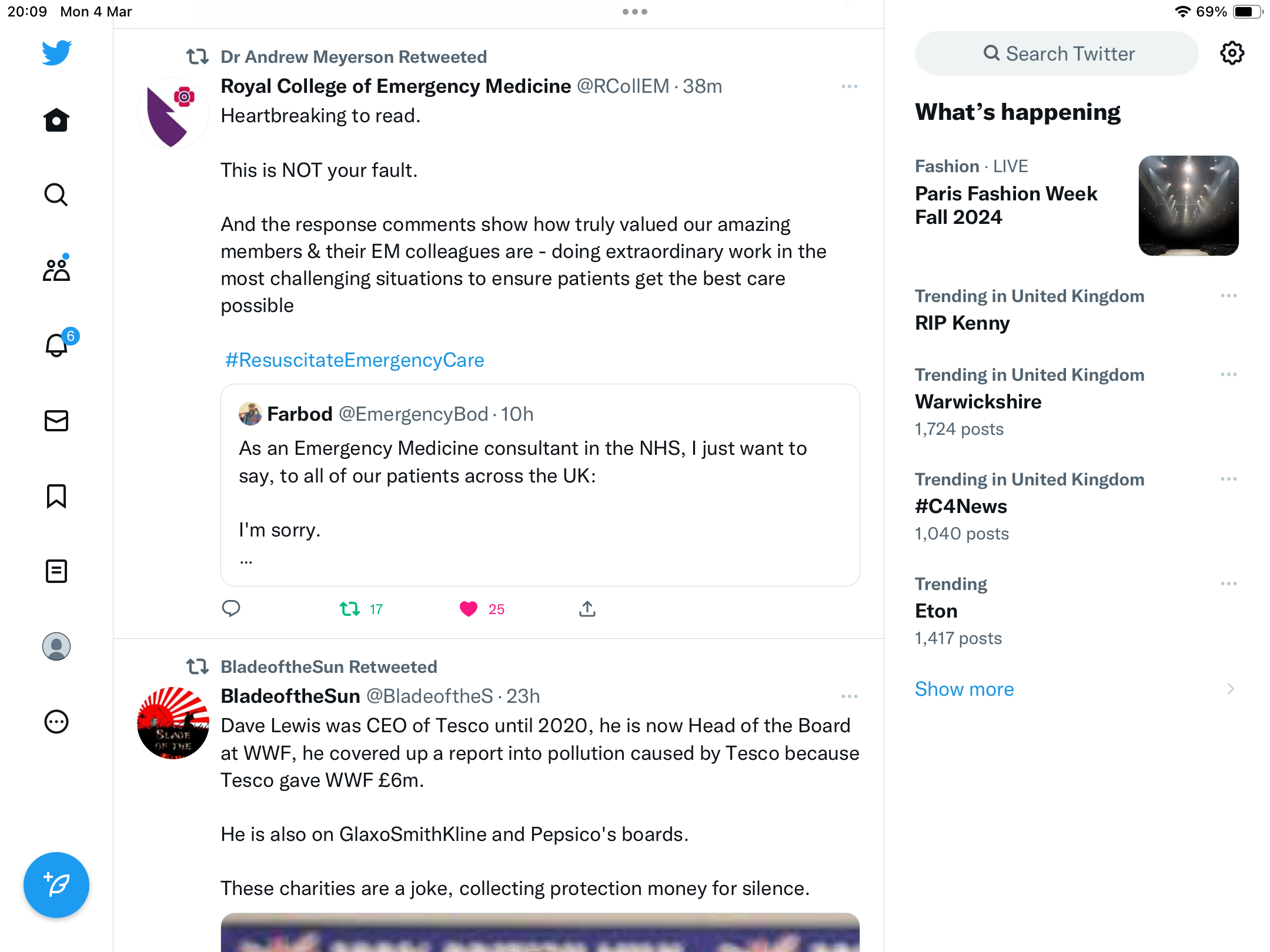Focus the Search Twitter field
Screen dimensions: 1270x952
[x=1057, y=53]
